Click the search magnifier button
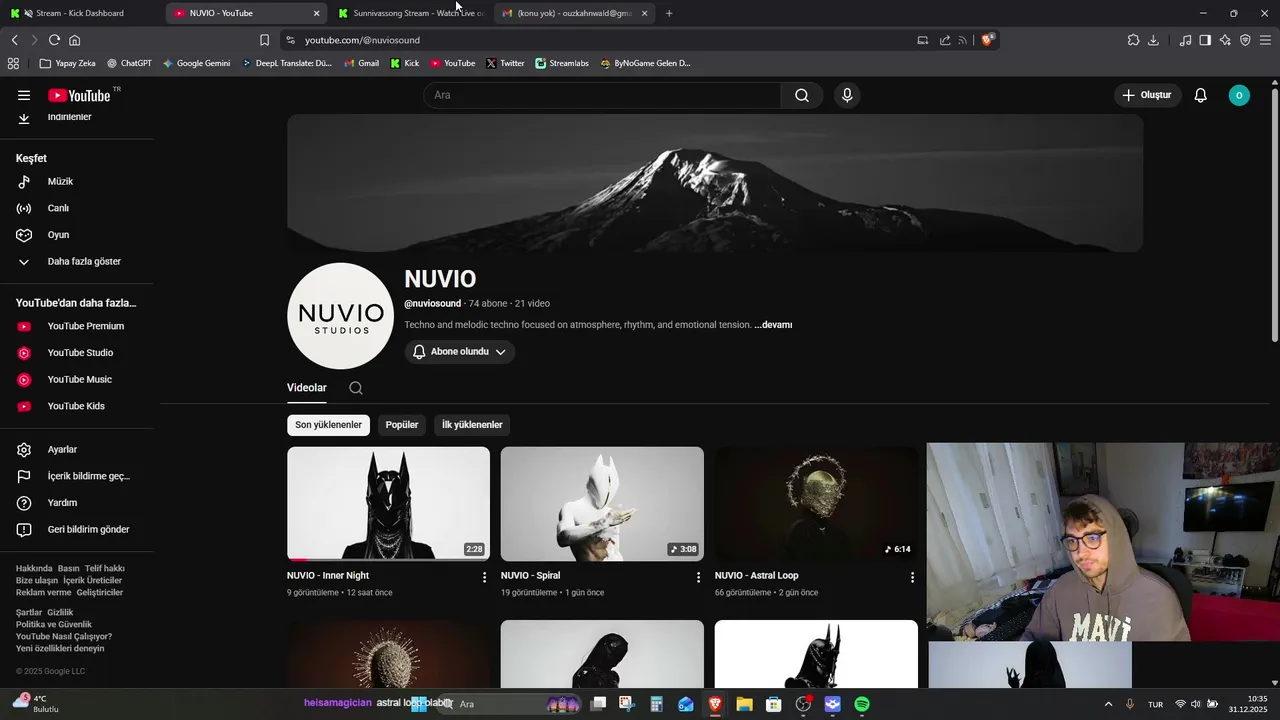This screenshot has width=1280, height=720. coord(802,95)
